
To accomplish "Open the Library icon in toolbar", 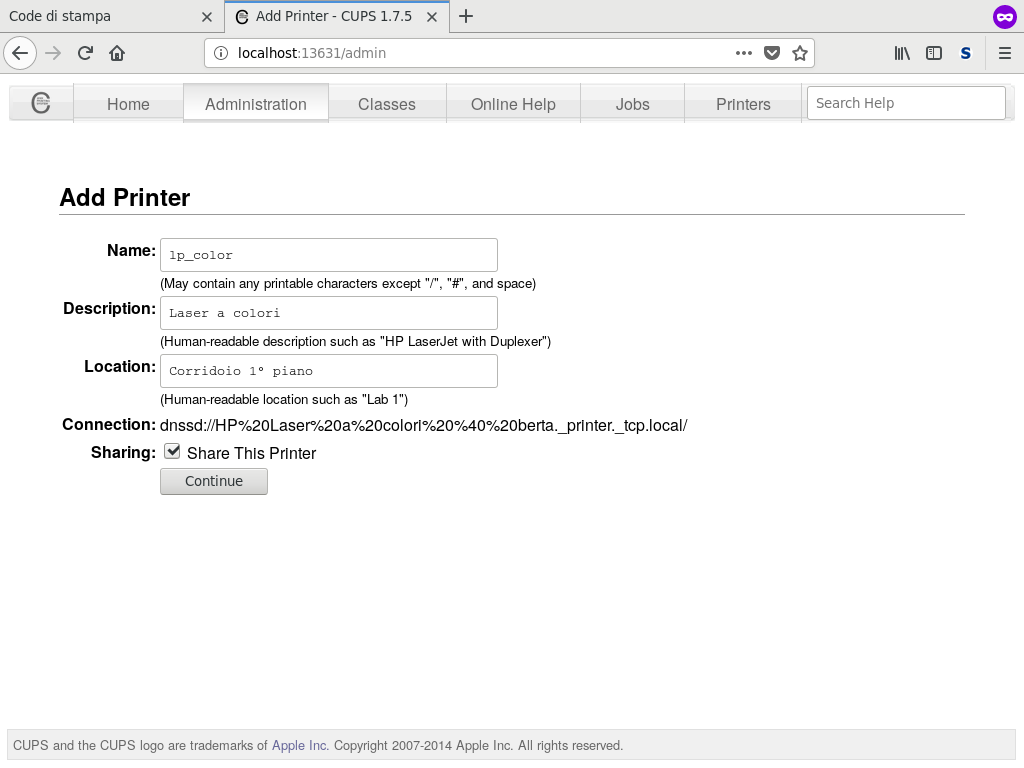I will (902, 53).
